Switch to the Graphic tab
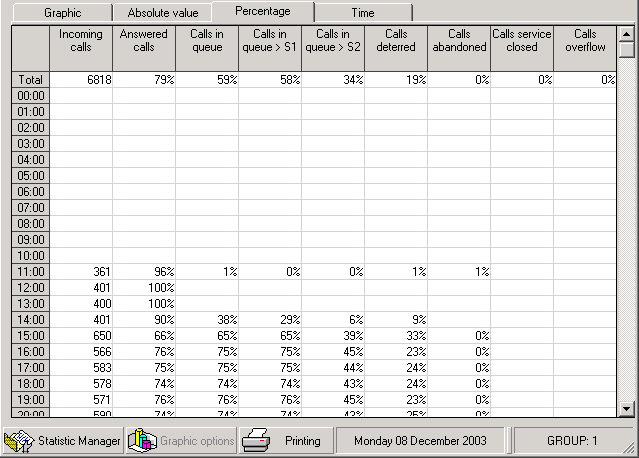The image size is (639, 458). [x=62, y=13]
